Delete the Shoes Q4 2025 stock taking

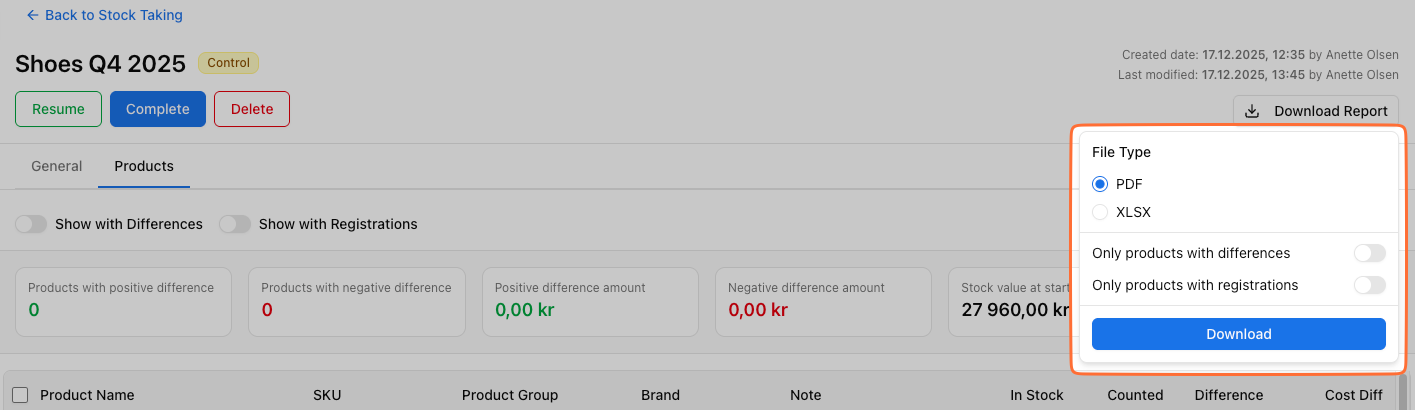click(x=252, y=109)
